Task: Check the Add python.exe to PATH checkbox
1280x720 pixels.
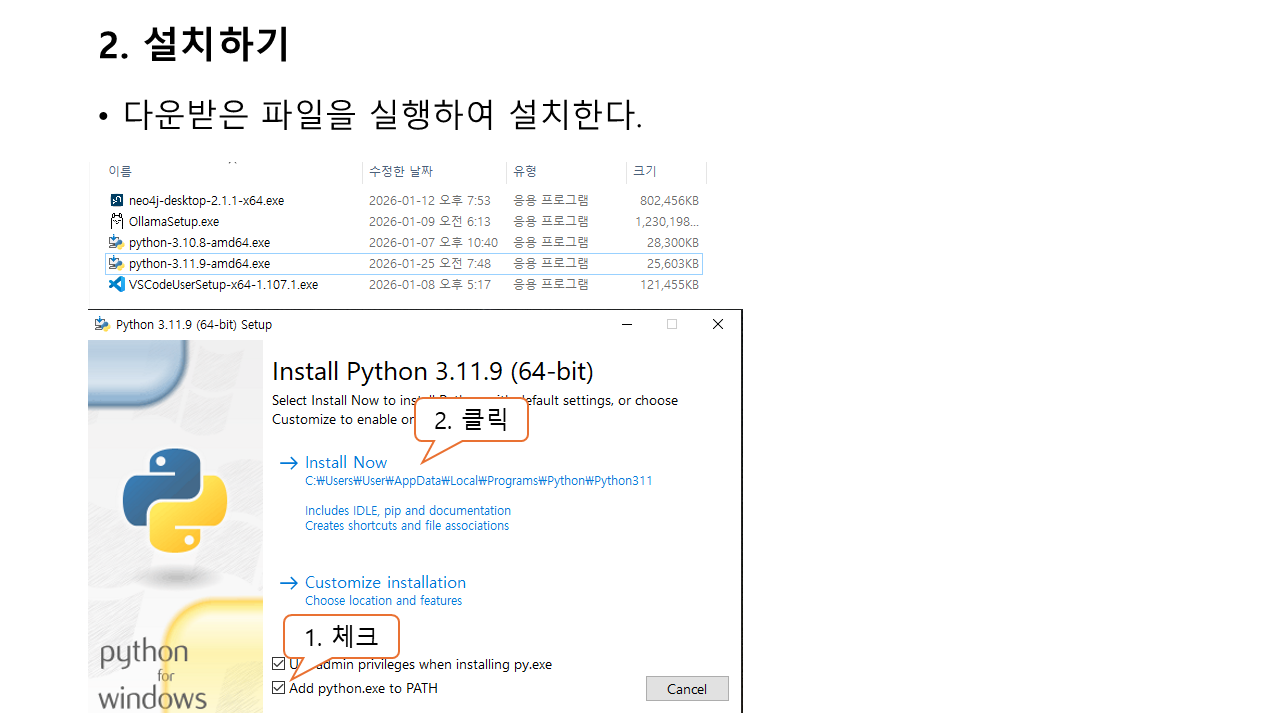Action: point(278,688)
